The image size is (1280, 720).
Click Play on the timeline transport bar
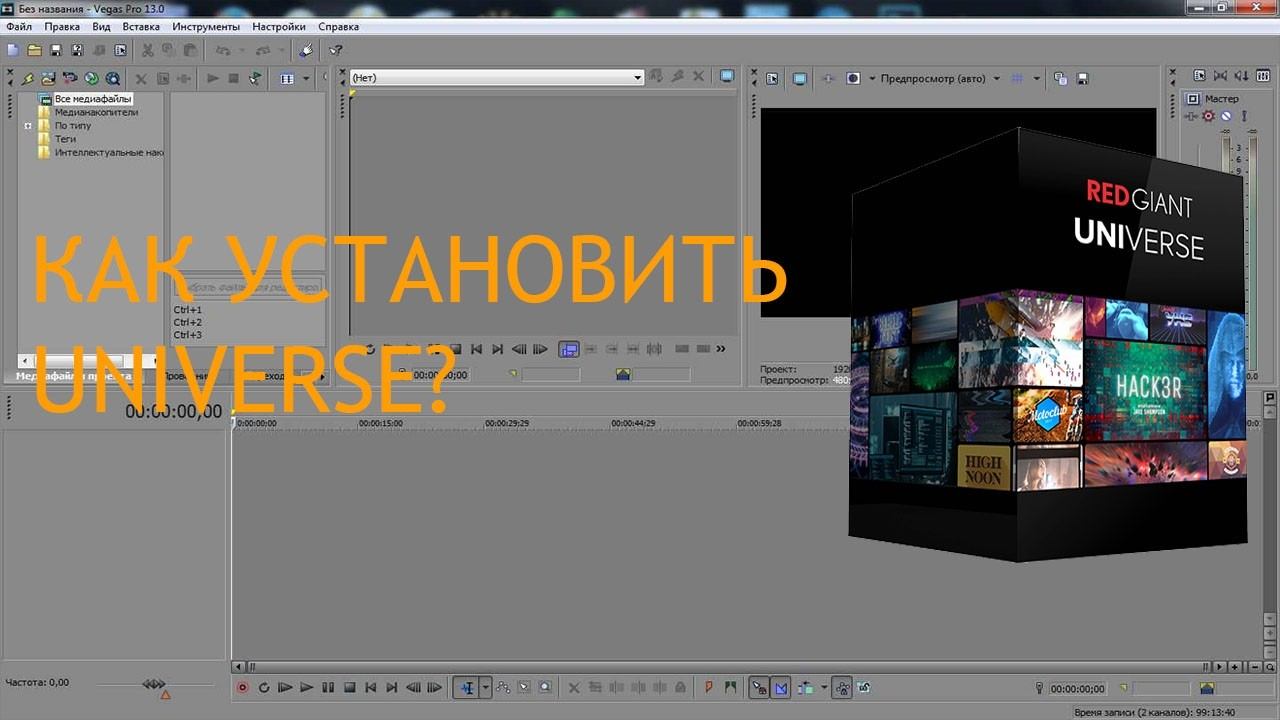(x=307, y=687)
